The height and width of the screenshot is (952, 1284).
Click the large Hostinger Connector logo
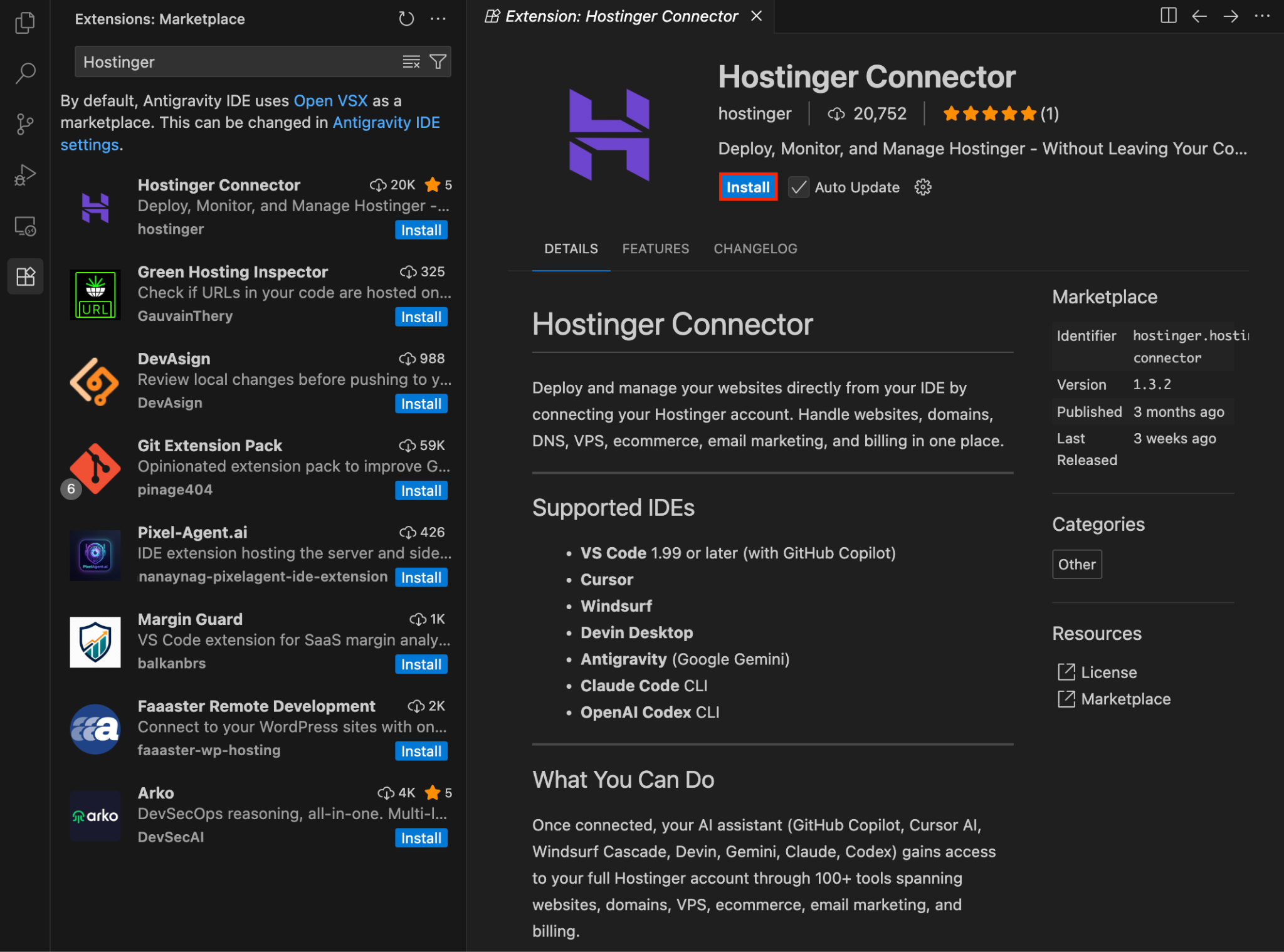click(x=609, y=134)
